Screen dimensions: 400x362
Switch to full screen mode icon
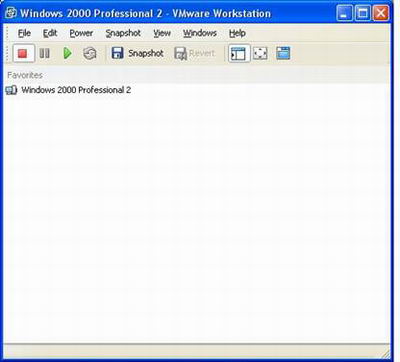[x=260, y=53]
